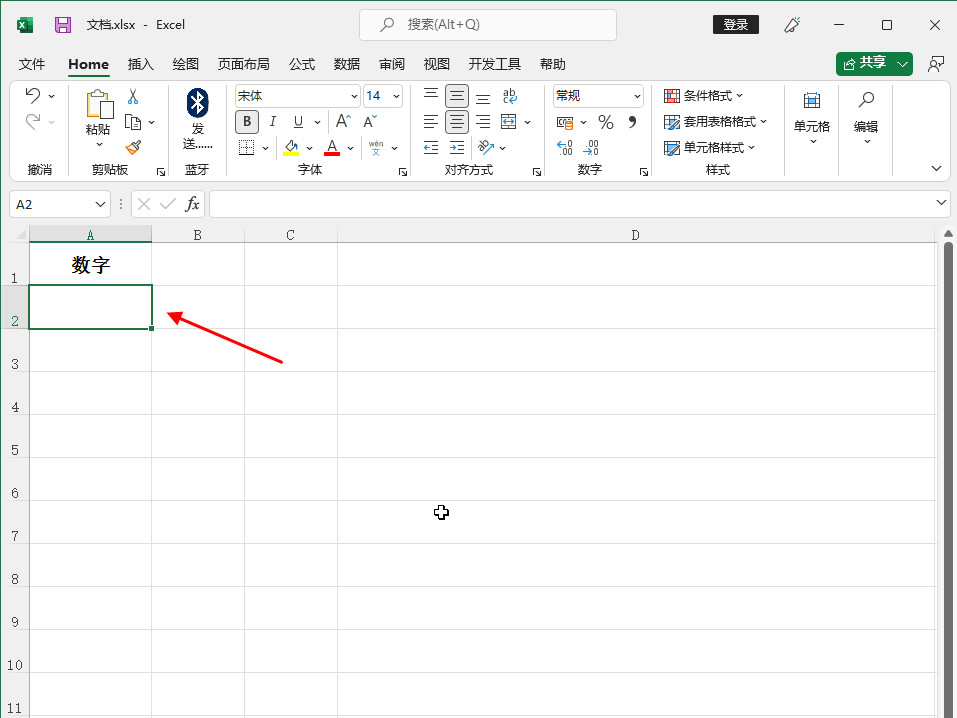Click the Orientation text-angle icon
The width and height of the screenshot is (957, 718).
486,147
